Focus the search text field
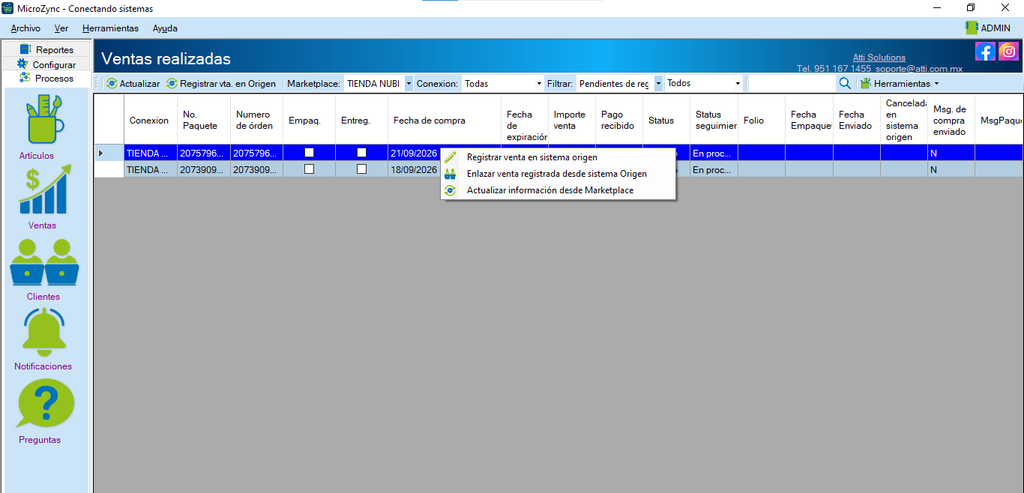This screenshot has height=493, width=1024. click(x=792, y=84)
